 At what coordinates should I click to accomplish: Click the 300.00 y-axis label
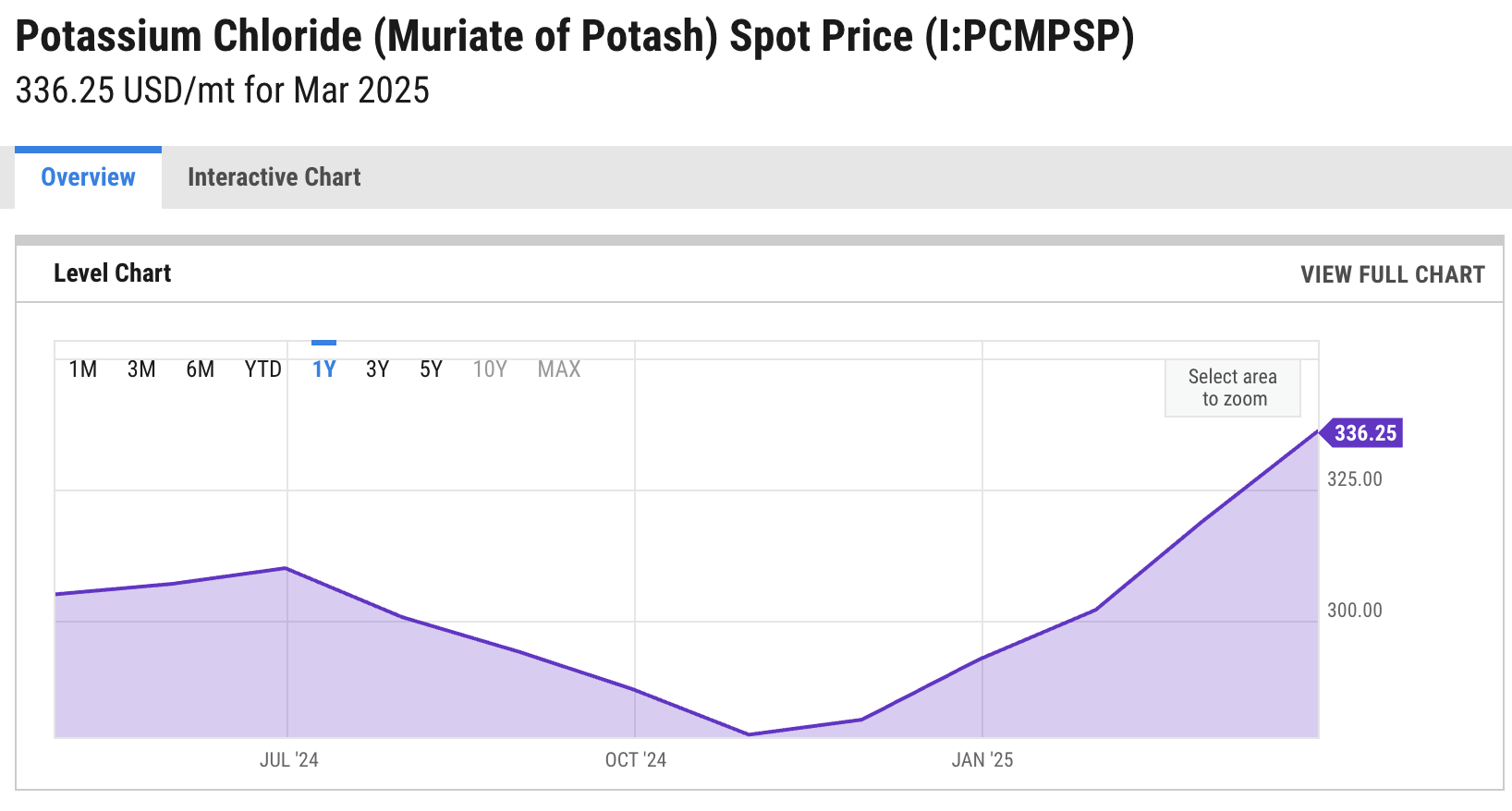coord(1355,611)
